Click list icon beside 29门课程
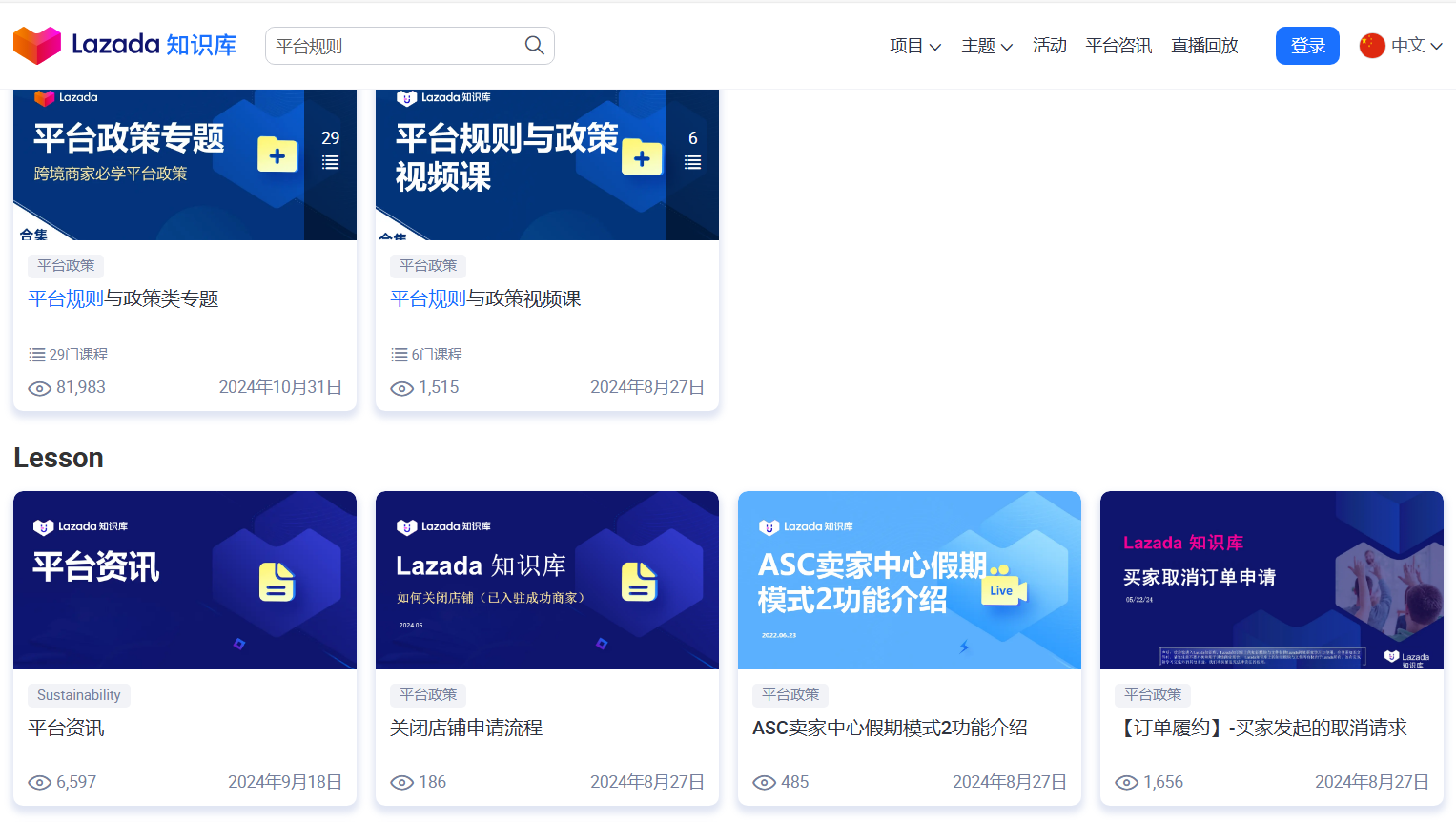The image size is (1456, 822). point(37,355)
